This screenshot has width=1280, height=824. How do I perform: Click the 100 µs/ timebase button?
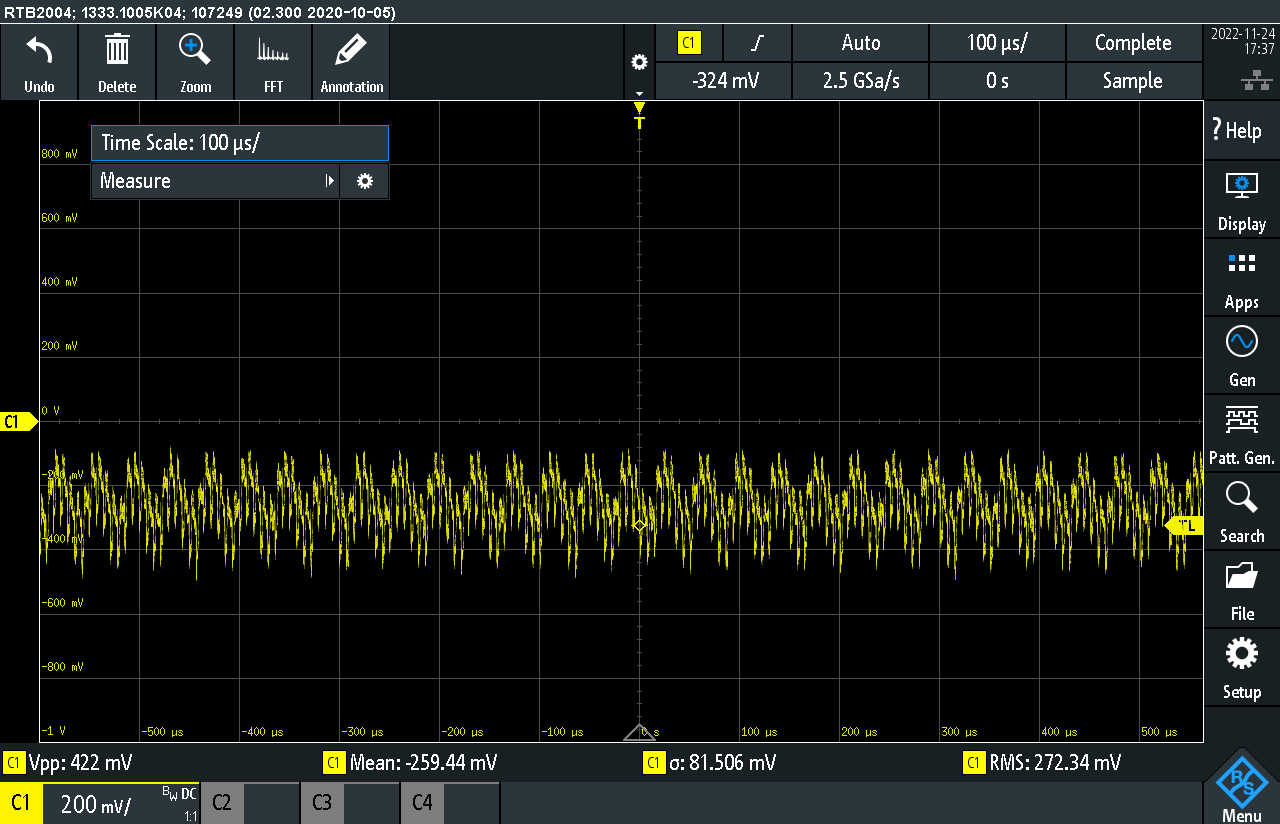point(997,43)
